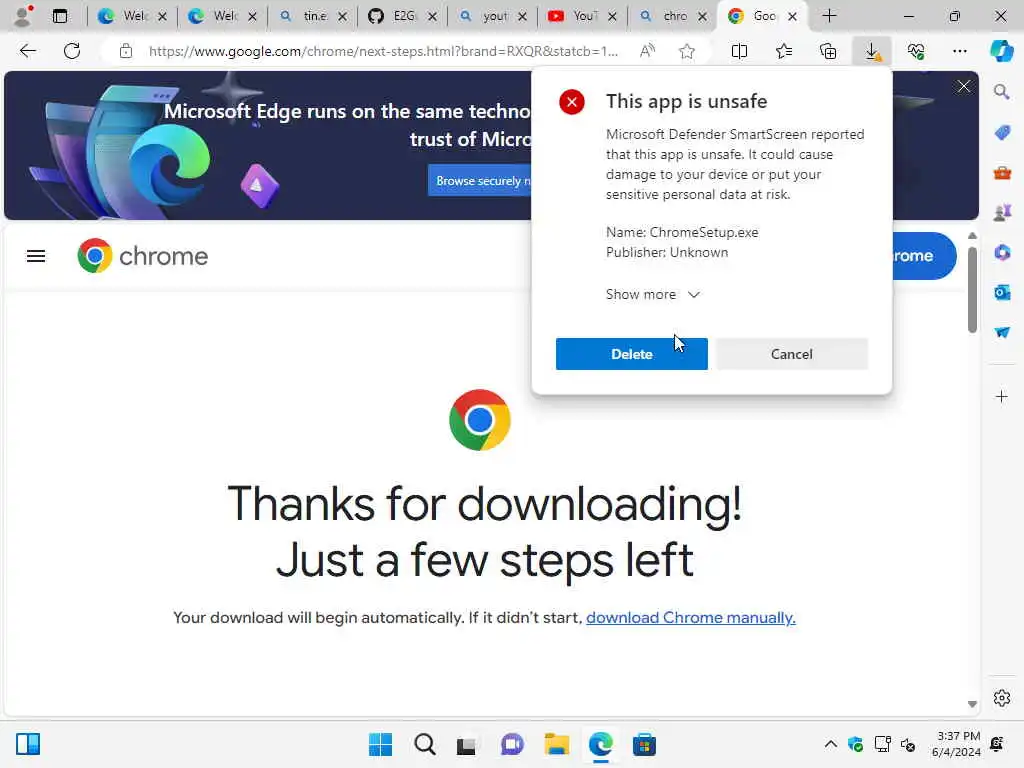Open sidebar Outlook icon
The width and height of the screenshot is (1024, 768).
(x=1002, y=293)
